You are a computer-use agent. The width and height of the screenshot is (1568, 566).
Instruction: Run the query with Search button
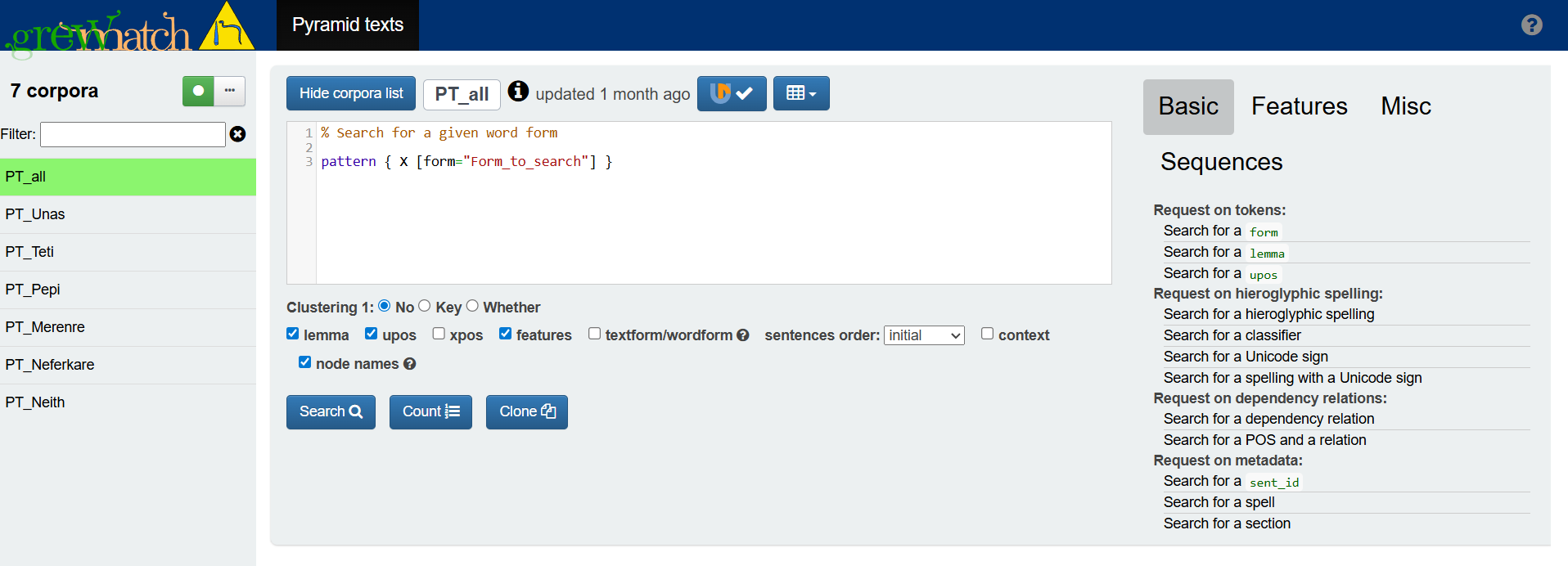click(x=331, y=412)
